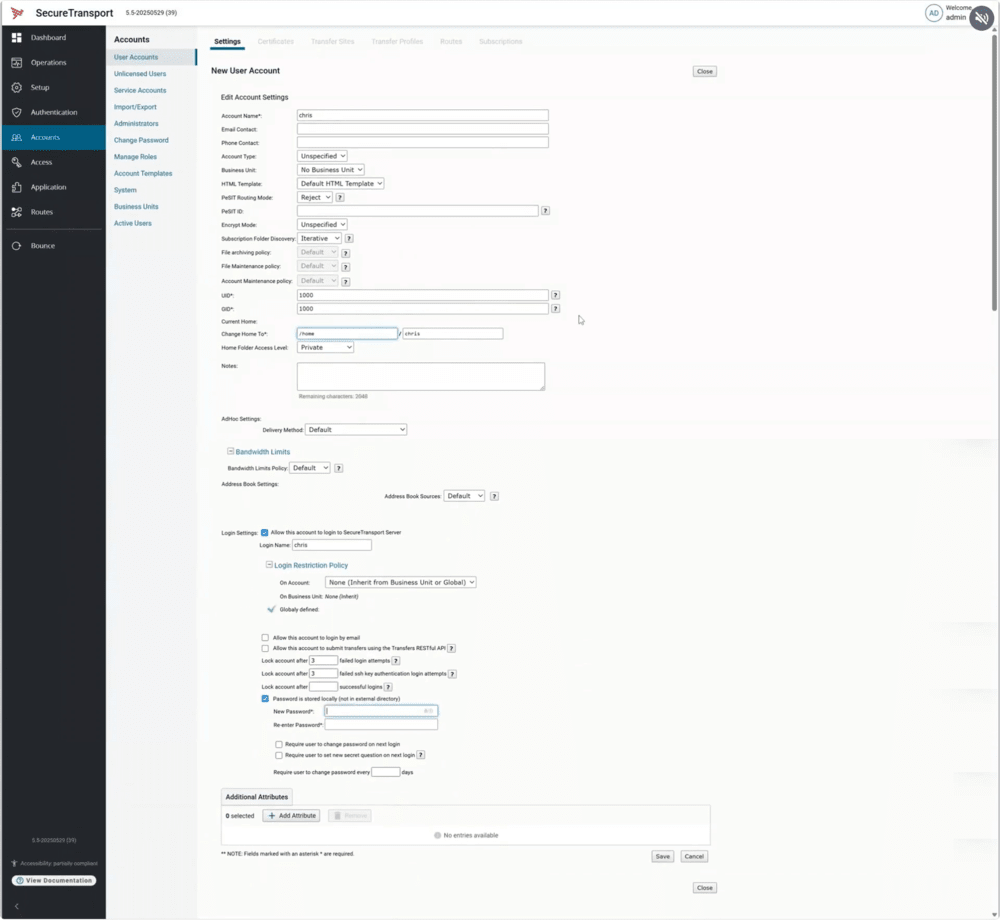Focus the Email Contact input field
1000x920 pixels.
pyautogui.click(x=422, y=129)
